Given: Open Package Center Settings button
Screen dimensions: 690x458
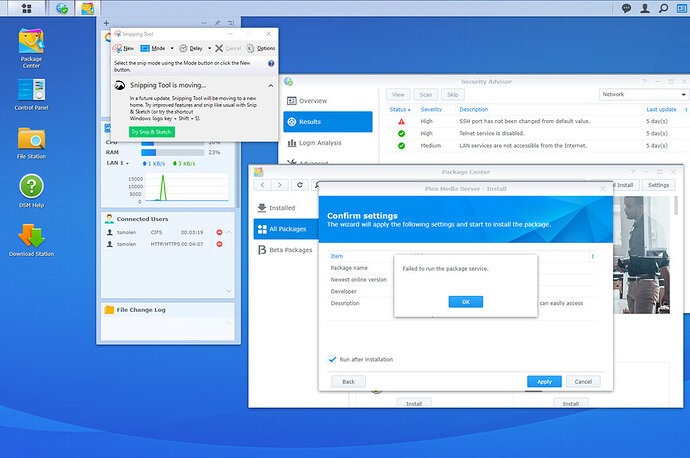Looking at the screenshot, I should tap(658, 185).
